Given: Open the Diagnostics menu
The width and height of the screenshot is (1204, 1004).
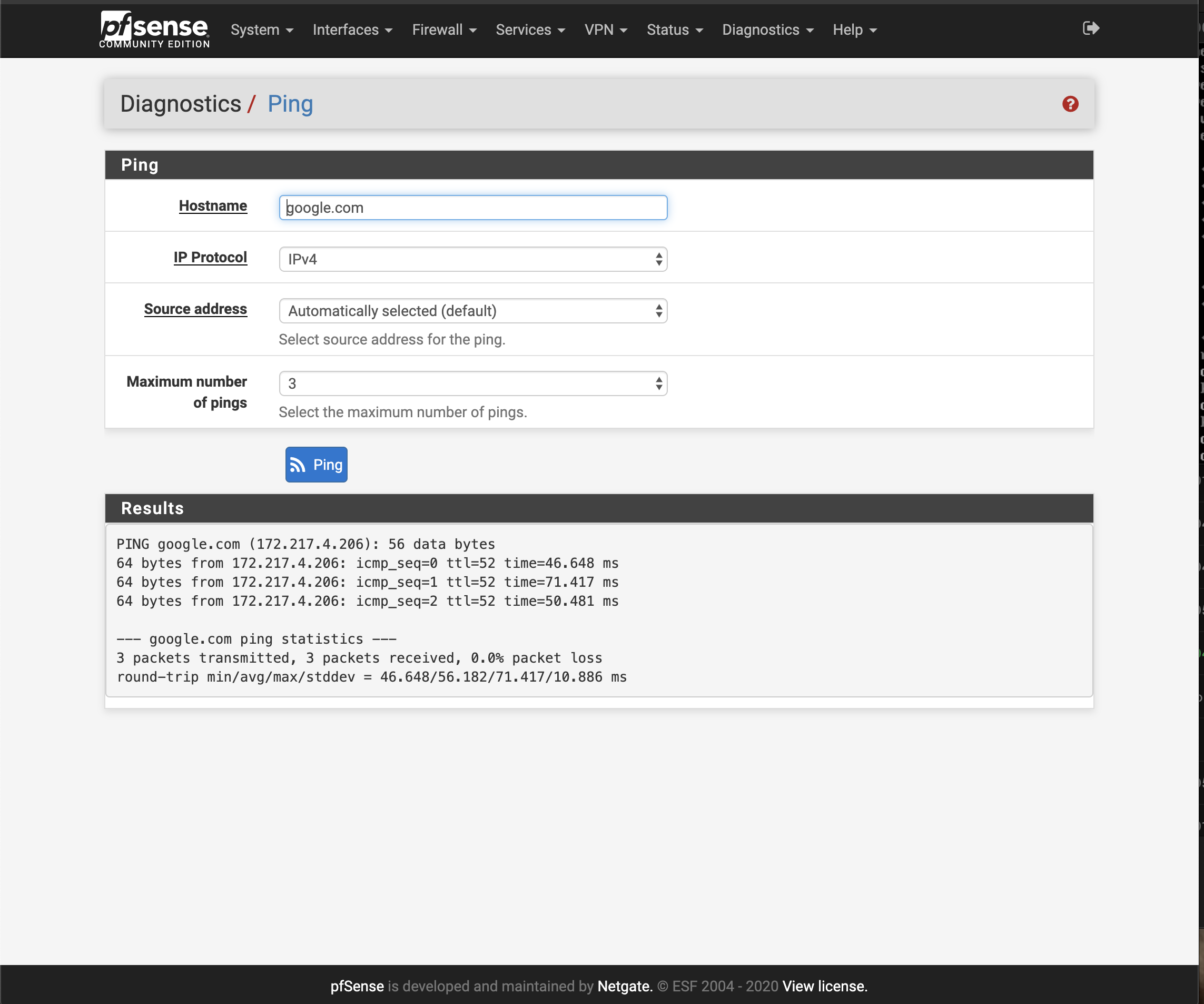Looking at the screenshot, I should (x=768, y=30).
